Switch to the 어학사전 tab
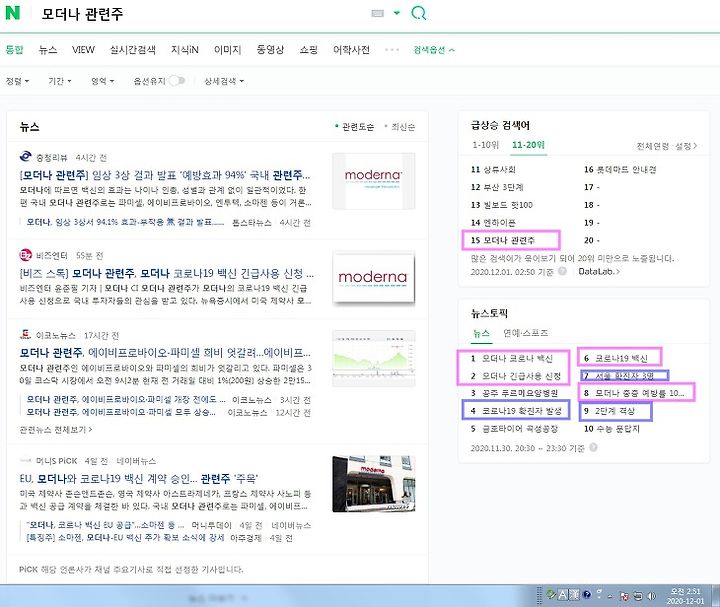Image resolution: width=720 pixels, height=607 pixels. (x=351, y=50)
